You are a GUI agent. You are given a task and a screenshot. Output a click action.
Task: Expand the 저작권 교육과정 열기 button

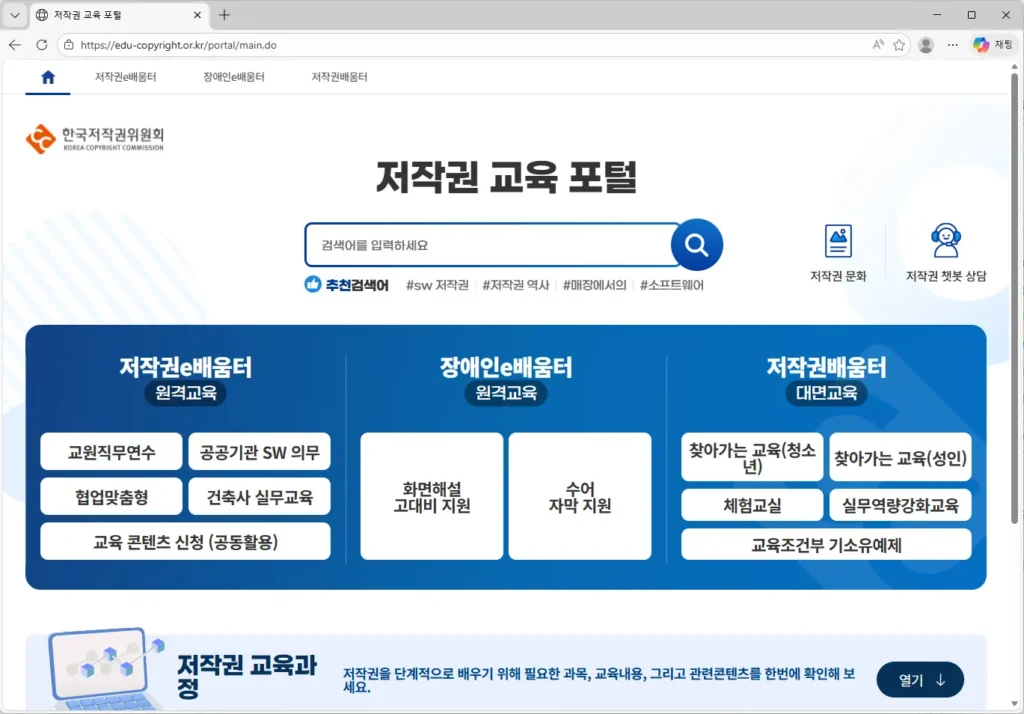tap(920, 680)
